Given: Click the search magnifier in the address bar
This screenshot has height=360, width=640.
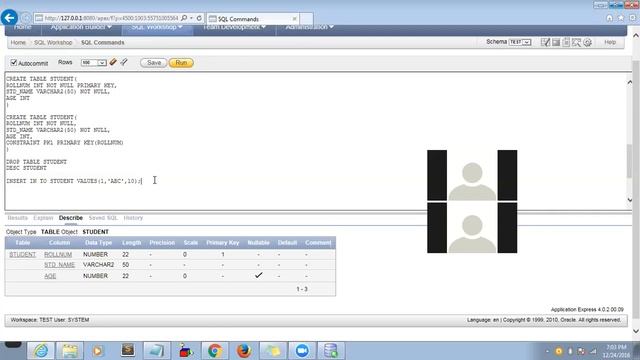Looking at the screenshot, I should (184, 18).
